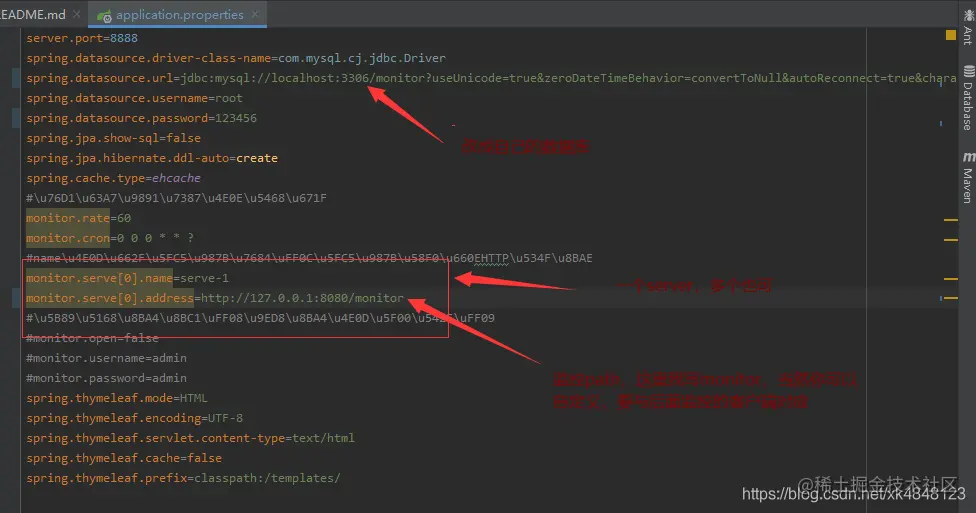
Task: Click spring.thymeleaf.encoding=UTF-8 line
Action: (x=134, y=418)
